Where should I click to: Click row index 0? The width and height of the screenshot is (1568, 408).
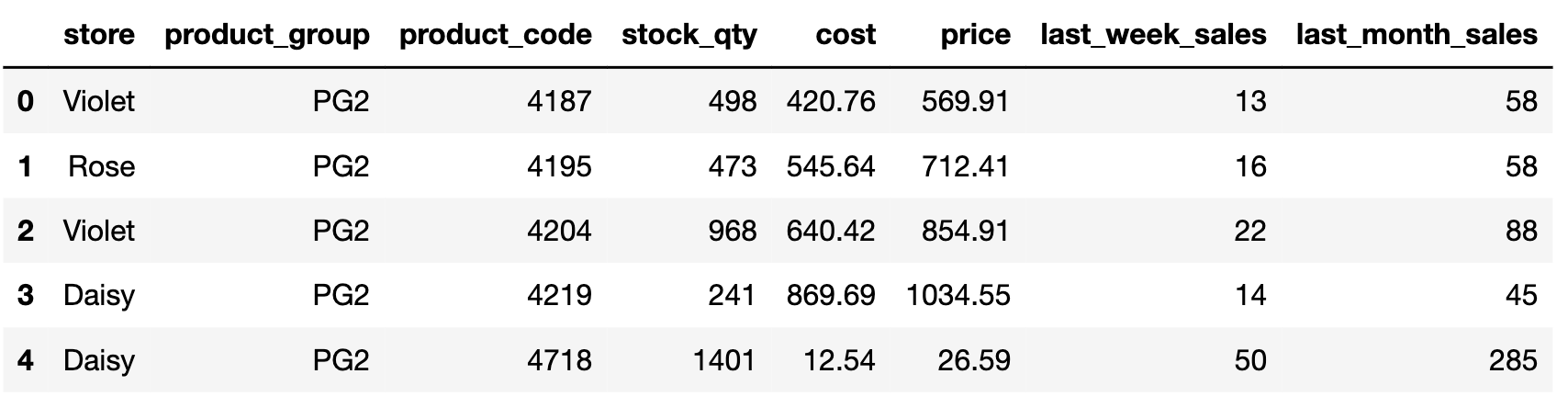(x=26, y=101)
